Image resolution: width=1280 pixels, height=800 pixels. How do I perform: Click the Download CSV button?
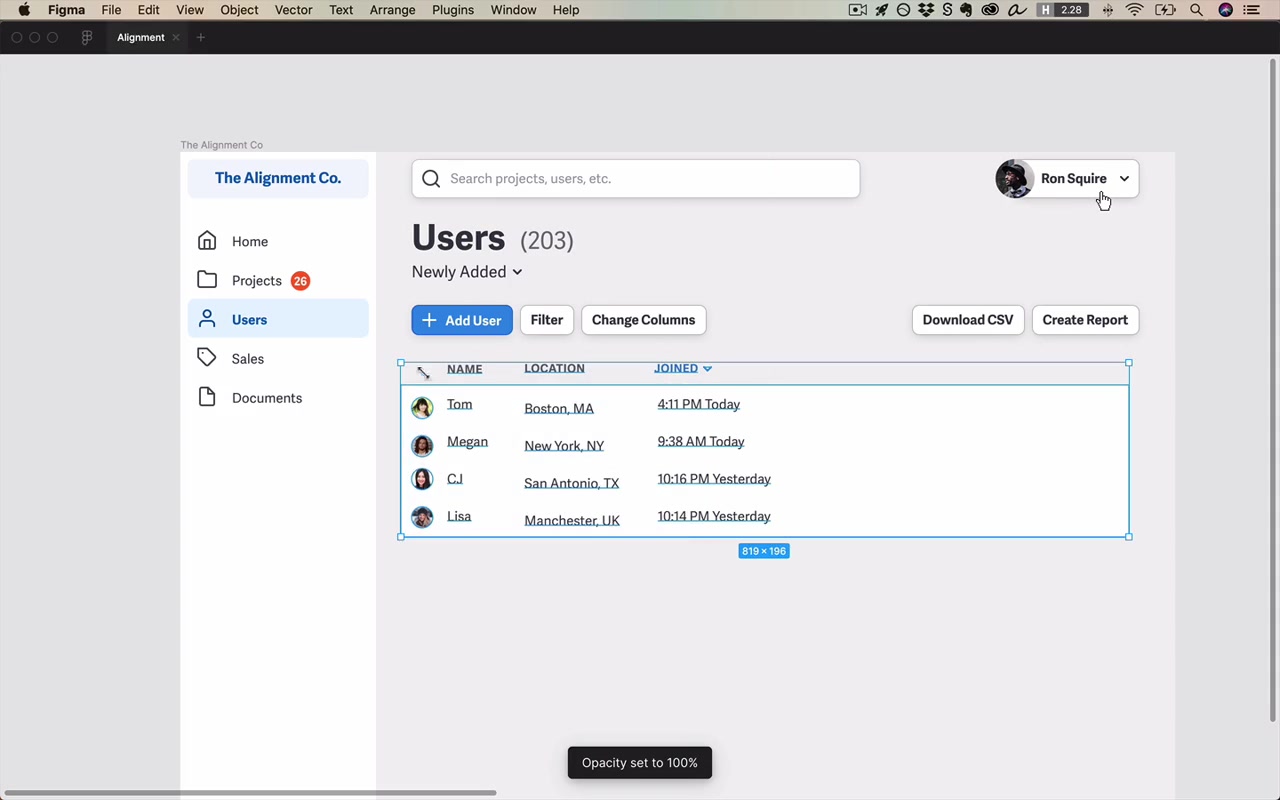tap(968, 320)
